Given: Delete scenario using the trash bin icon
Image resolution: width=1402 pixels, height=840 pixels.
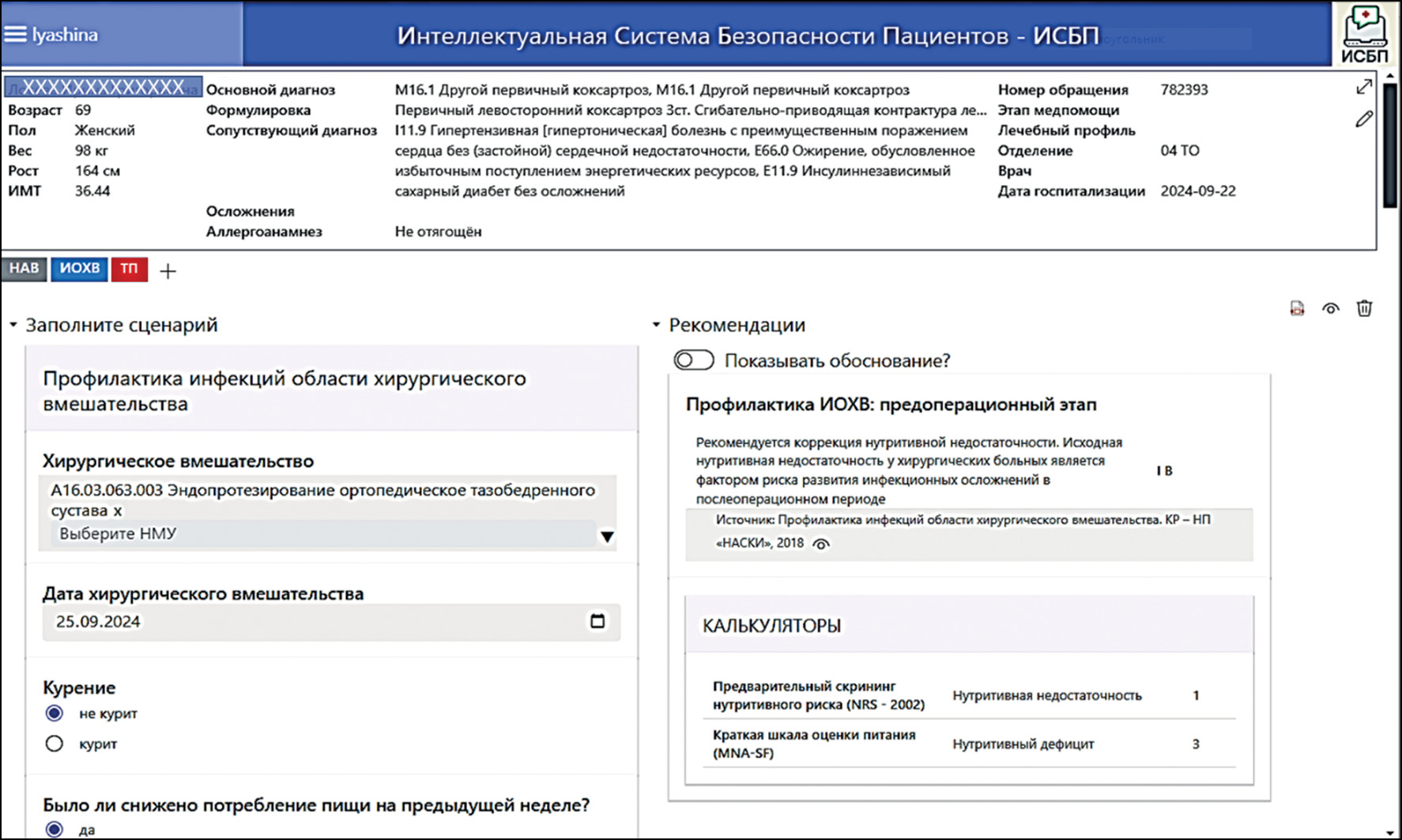Looking at the screenshot, I should (x=1364, y=309).
